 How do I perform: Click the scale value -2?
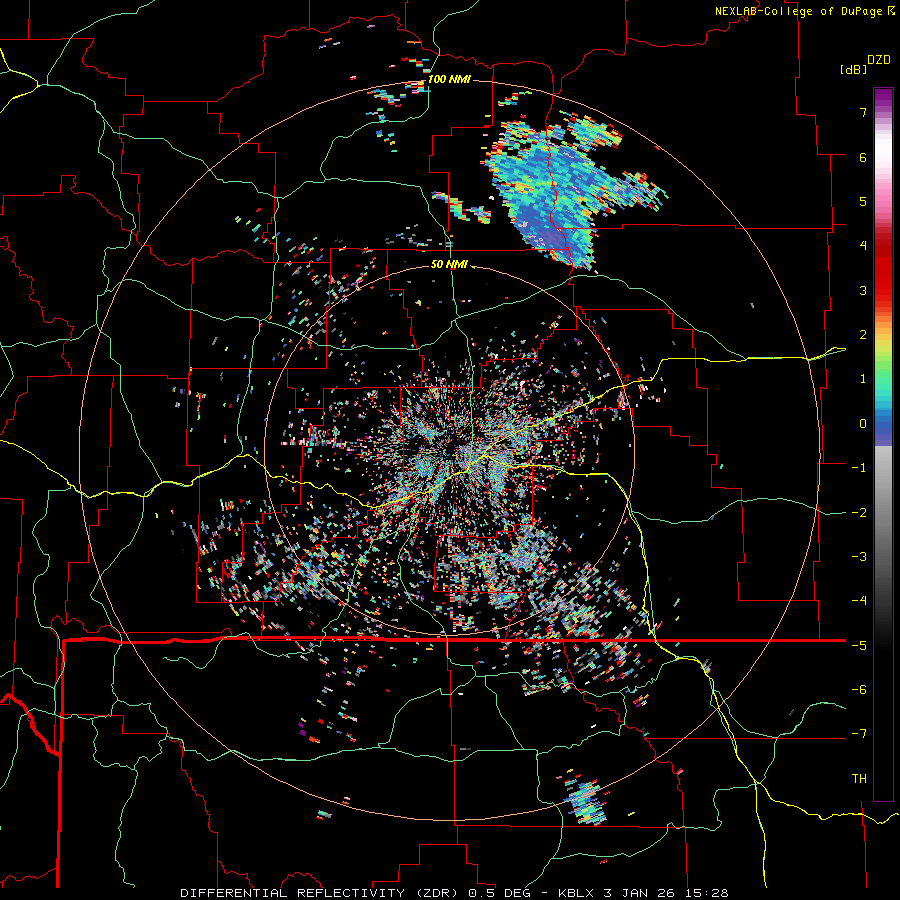pyautogui.click(x=859, y=513)
